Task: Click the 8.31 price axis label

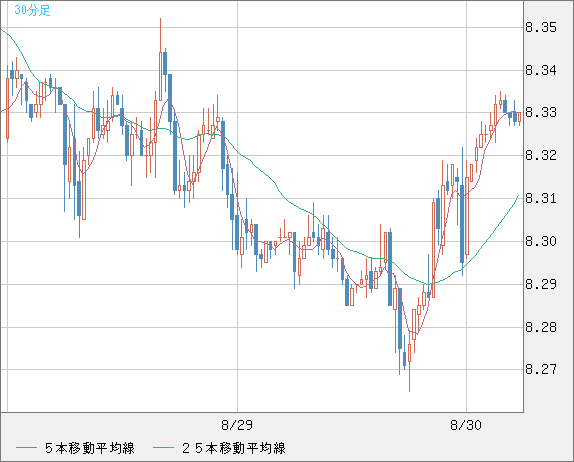Action: [541, 198]
